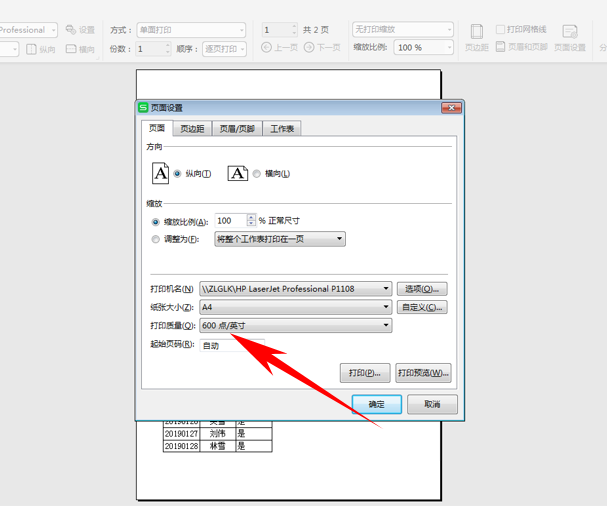Click cell 20190127 in preview table

click(x=181, y=434)
